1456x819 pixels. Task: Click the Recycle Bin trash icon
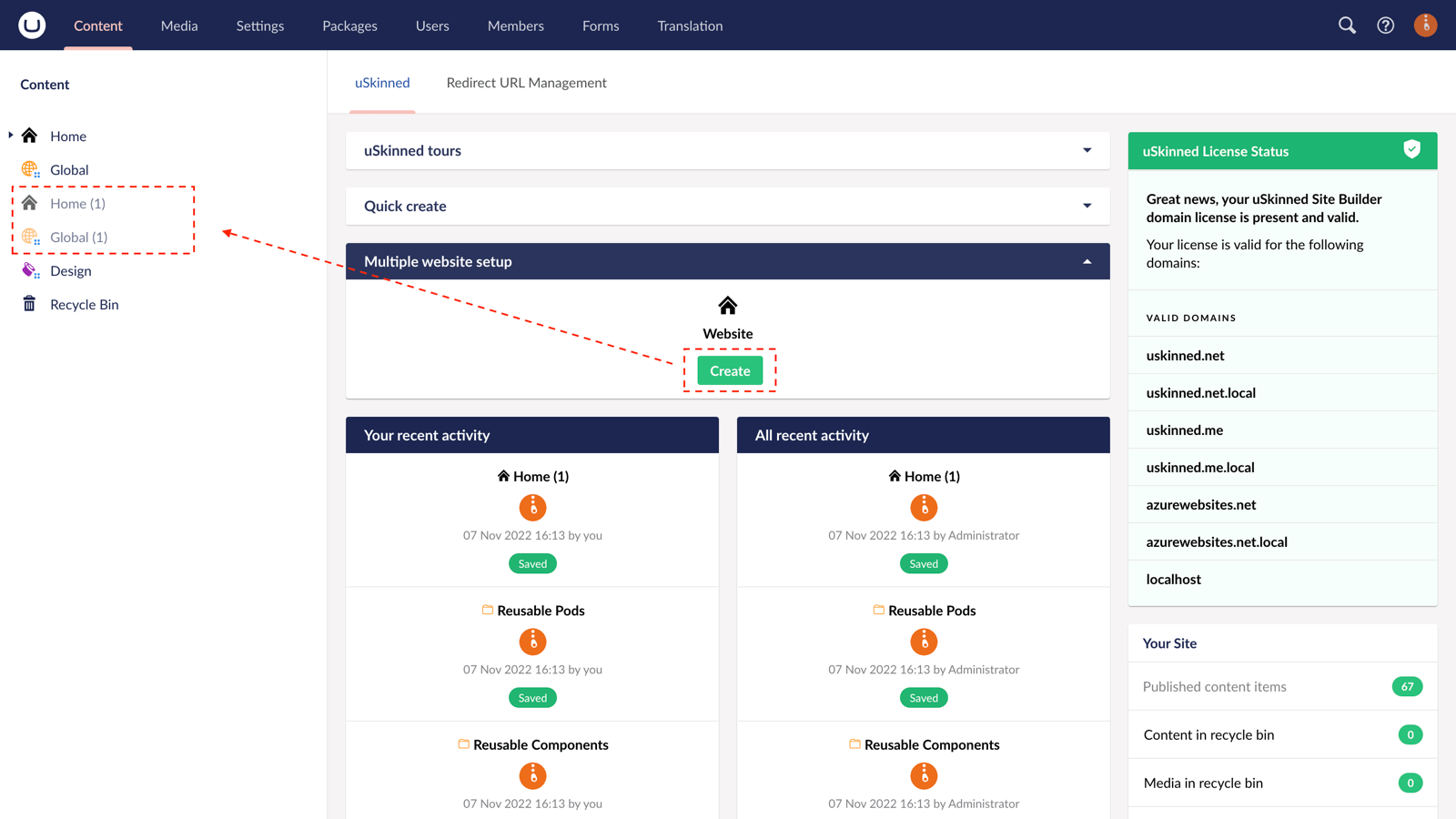coord(29,304)
